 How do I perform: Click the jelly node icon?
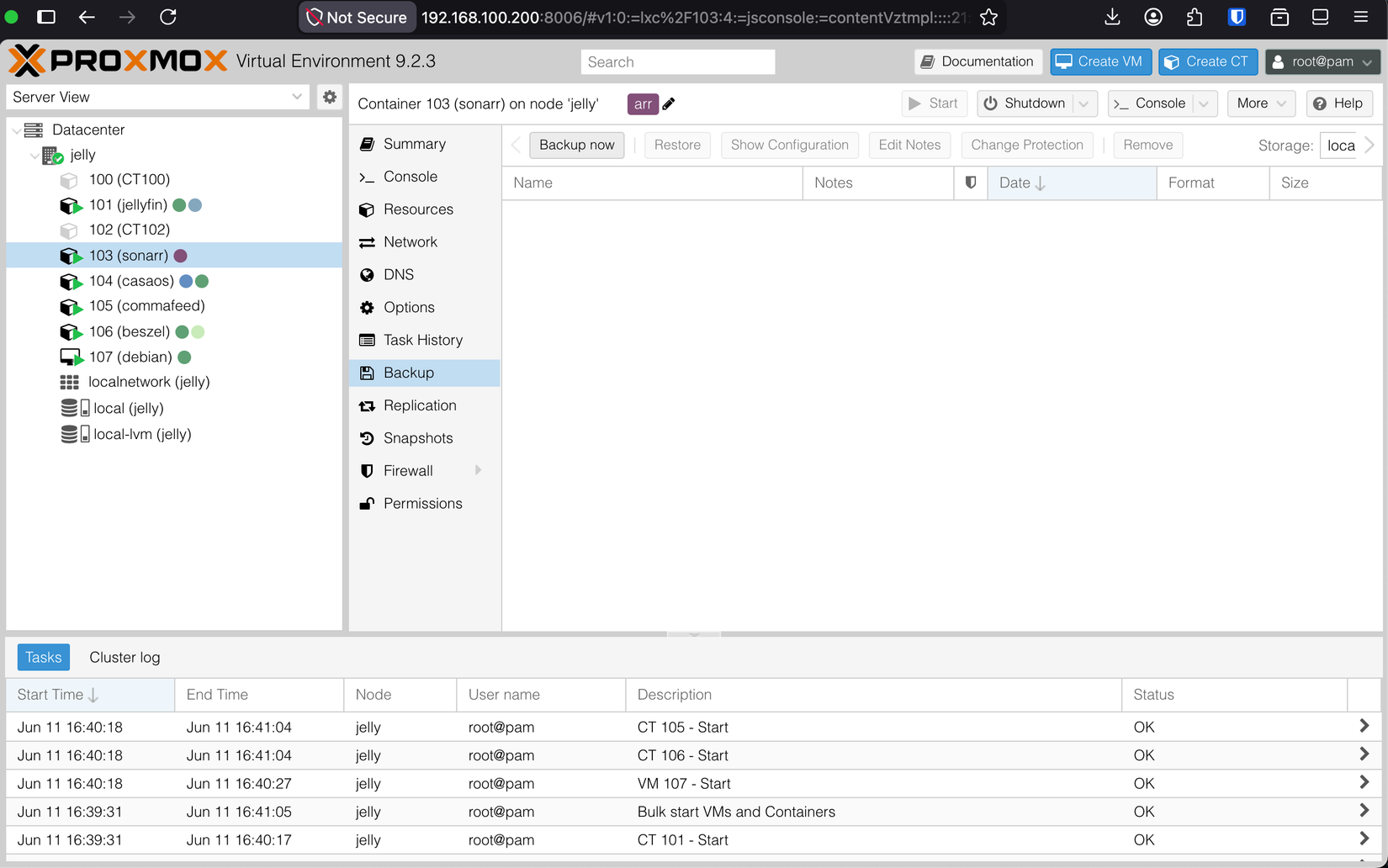point(52,155)
